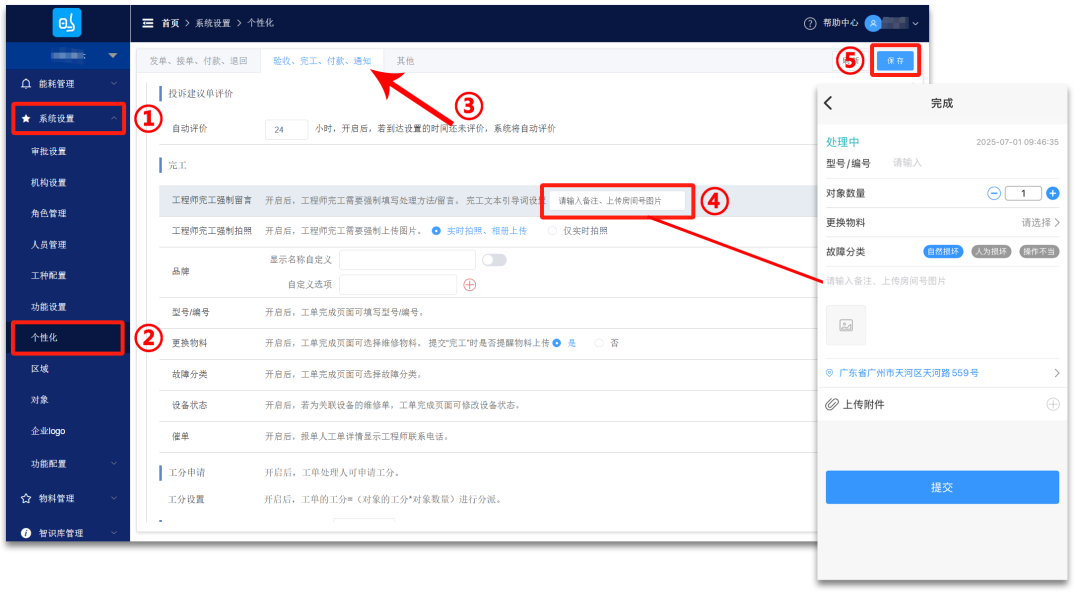This screenshot has height=593, width=1080.
Task: Click the 系统设置 breadcrumb link
Action: [x=213, y=23]
